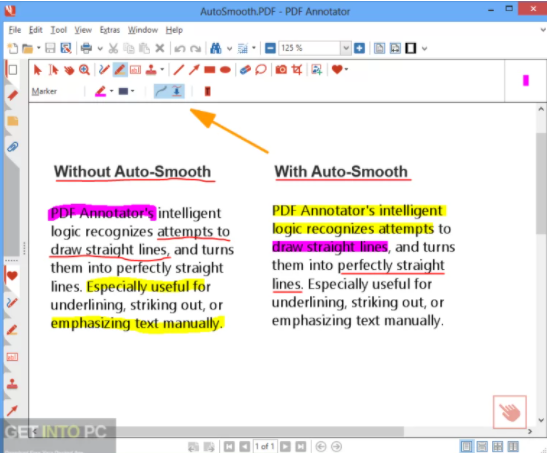Open the binoculars Find tool

click(216, 48)
